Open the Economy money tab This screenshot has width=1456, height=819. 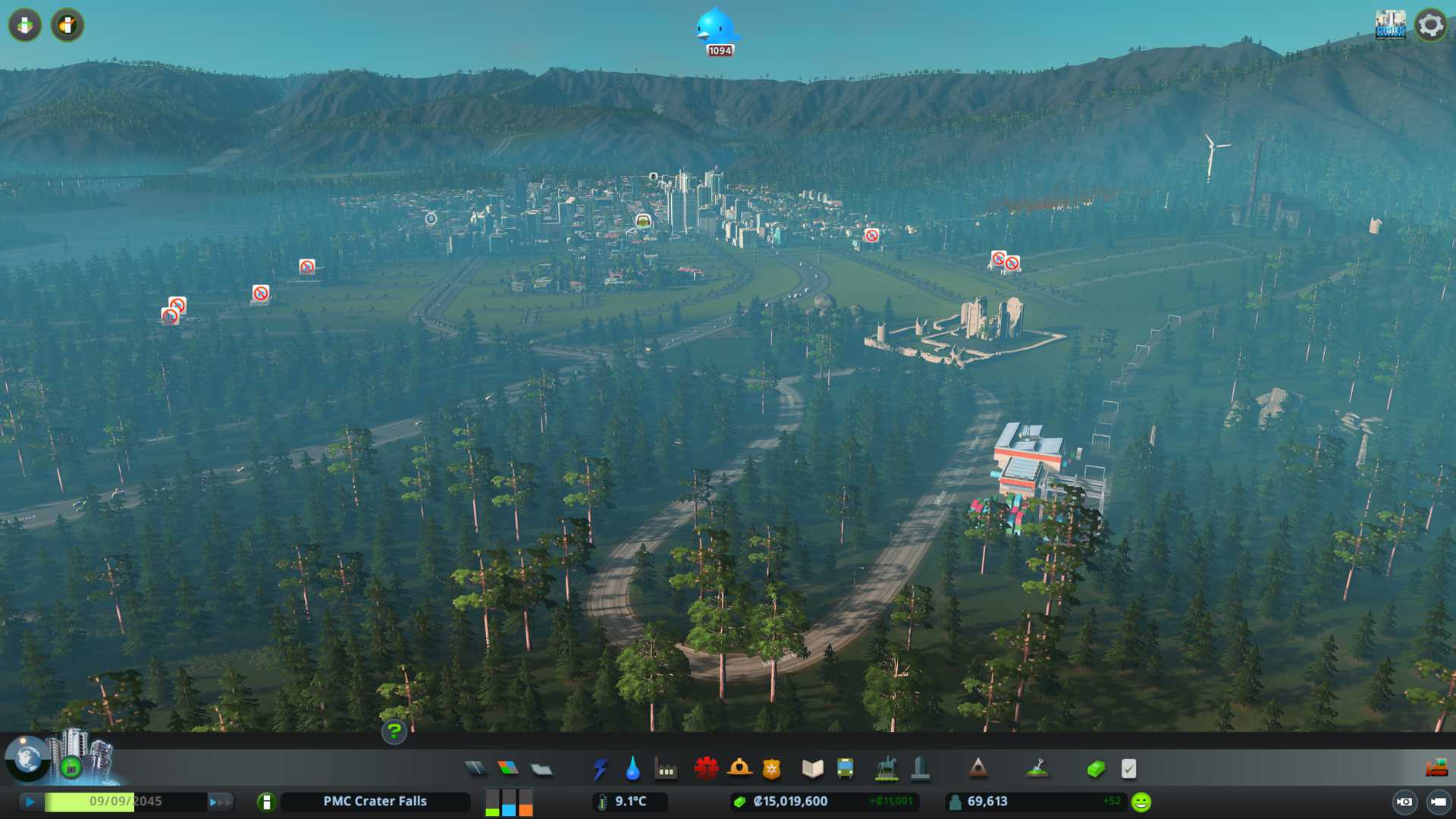coord(1095,769)
